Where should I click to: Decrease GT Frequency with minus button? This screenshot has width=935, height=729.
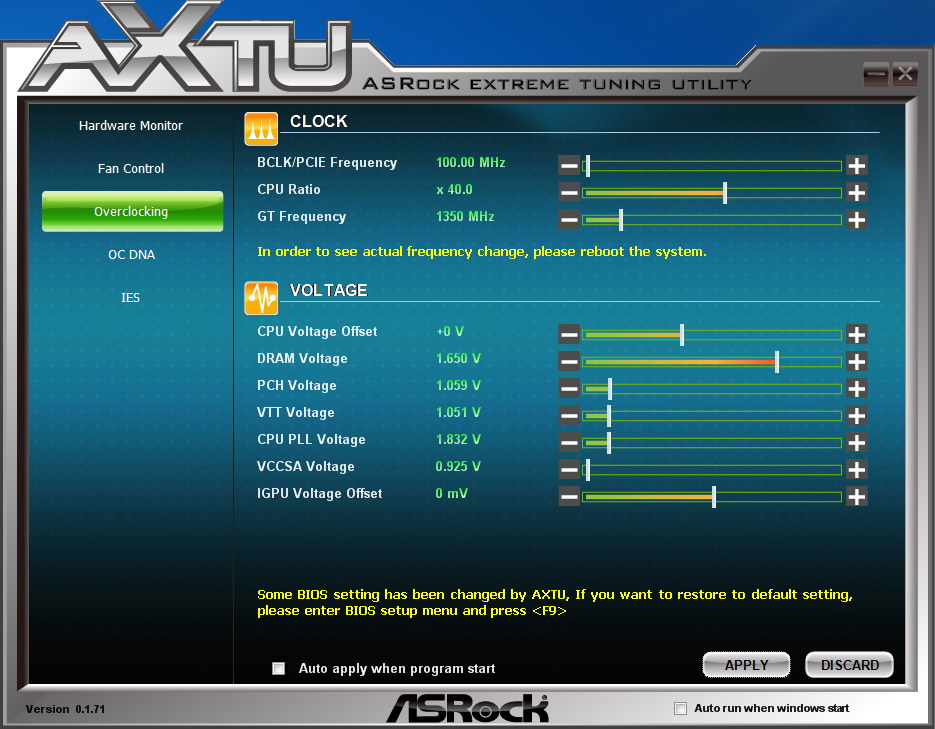(569, 219)
